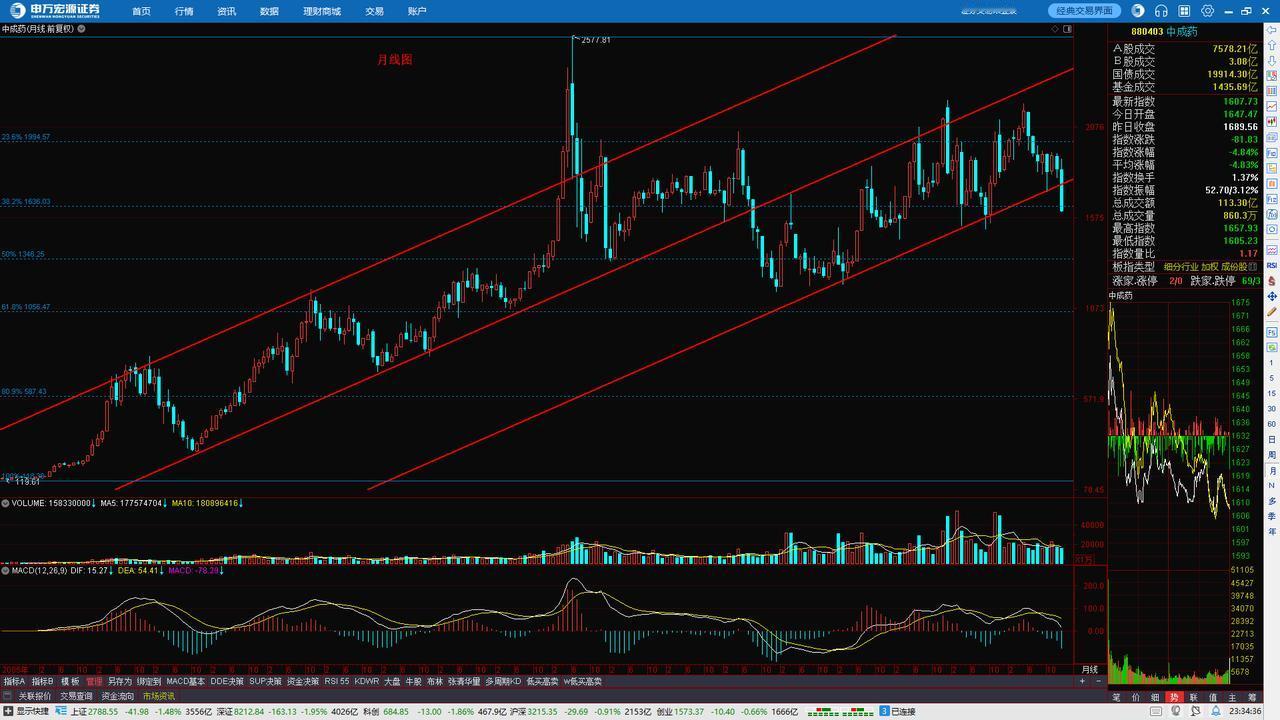Select the 筹 chips tab
Screen dimensions: 1280x720
click(x=1252, y=698)
